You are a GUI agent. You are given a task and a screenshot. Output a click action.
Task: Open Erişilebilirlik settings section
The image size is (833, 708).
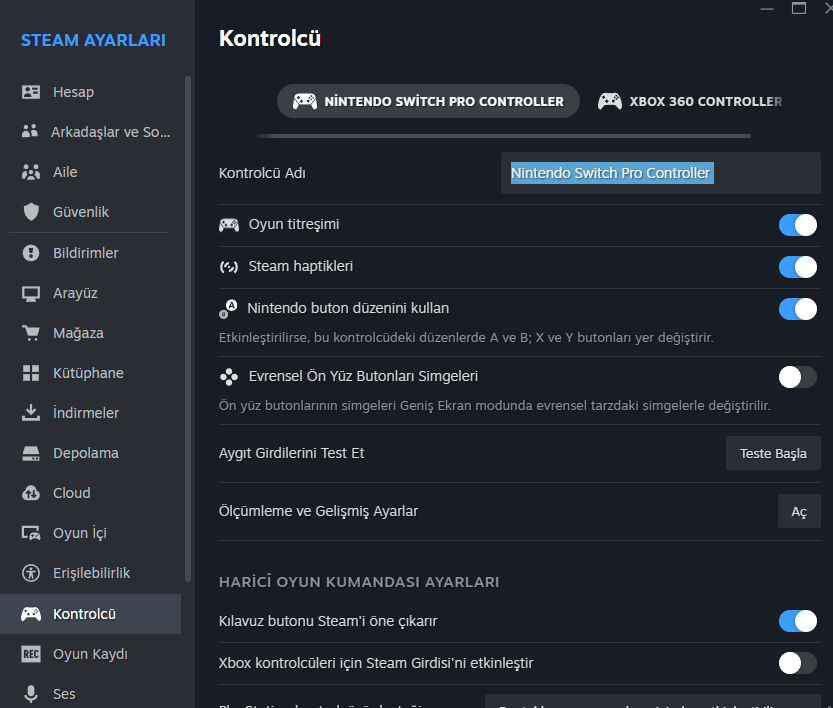point(90,573)
